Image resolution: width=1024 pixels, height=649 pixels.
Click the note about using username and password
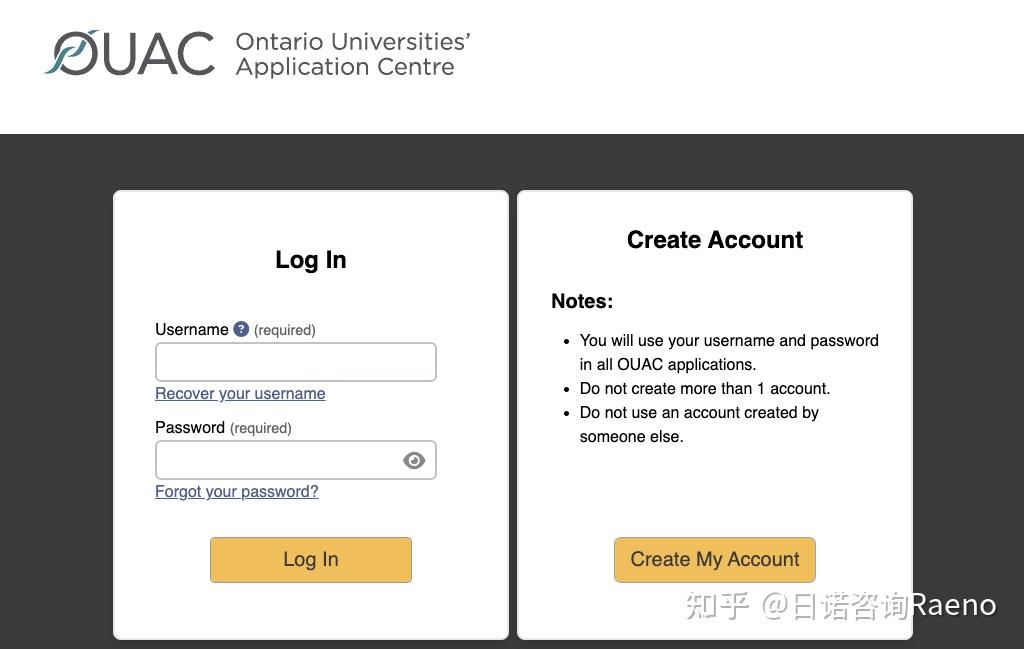[x=728, y=352]
